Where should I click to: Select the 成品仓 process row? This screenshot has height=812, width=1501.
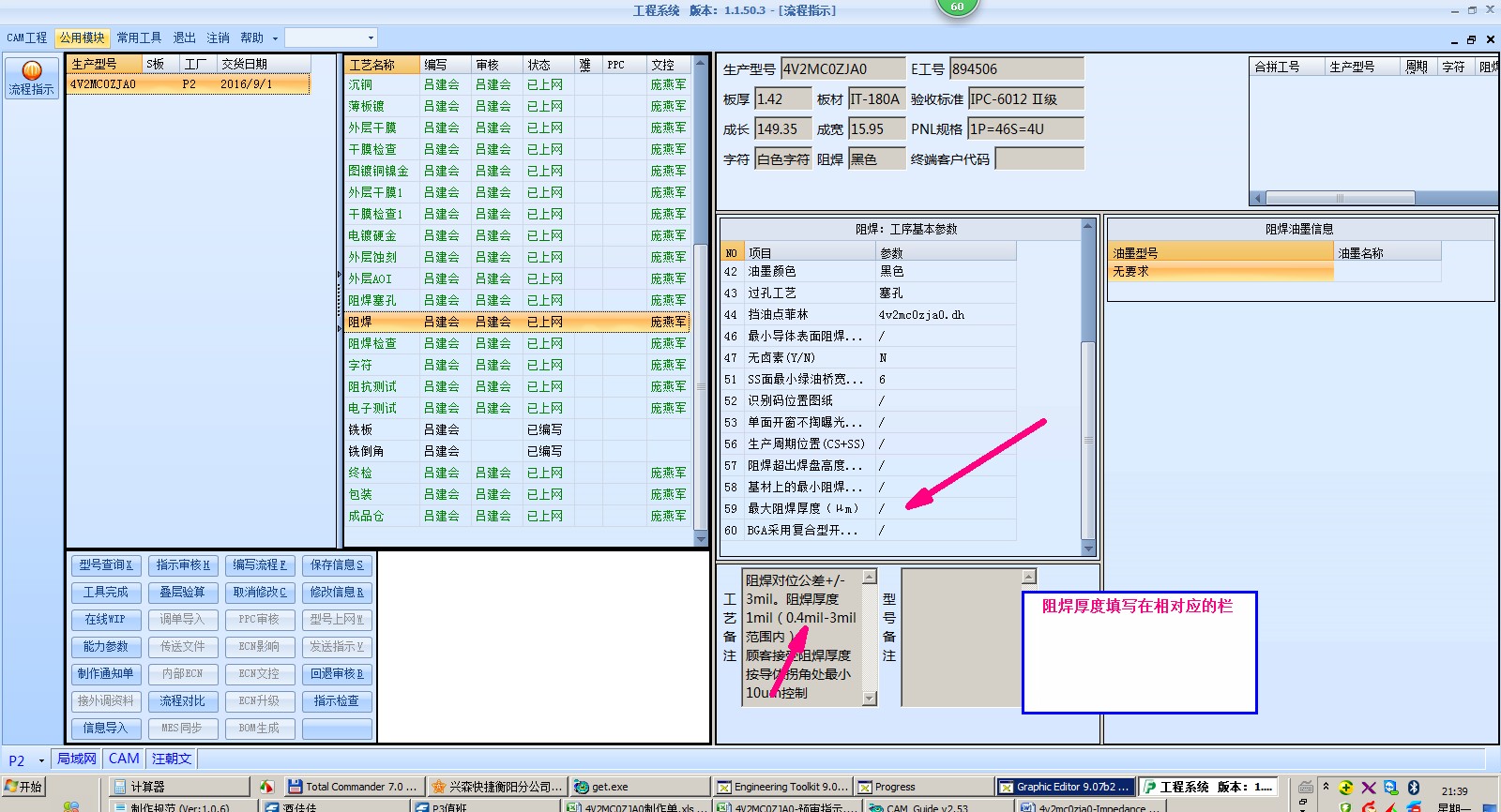pyautogui.click(x=517, y=516)
